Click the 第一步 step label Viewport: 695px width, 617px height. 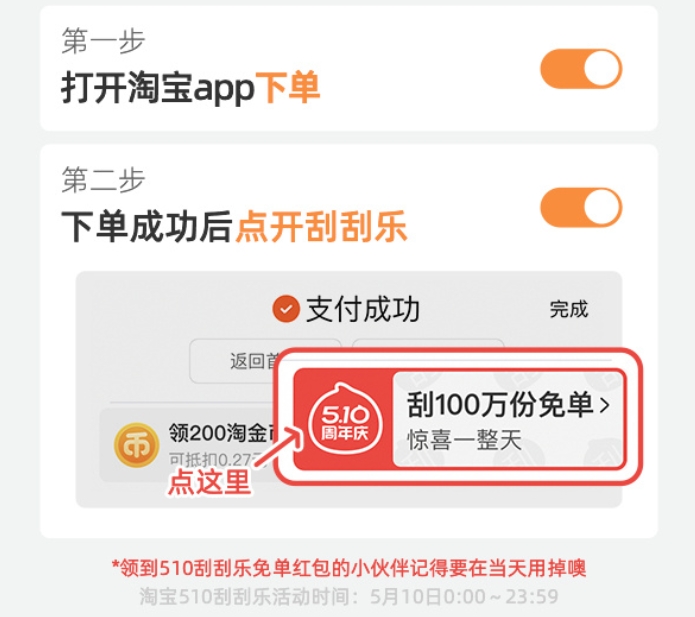click(103, 41)
